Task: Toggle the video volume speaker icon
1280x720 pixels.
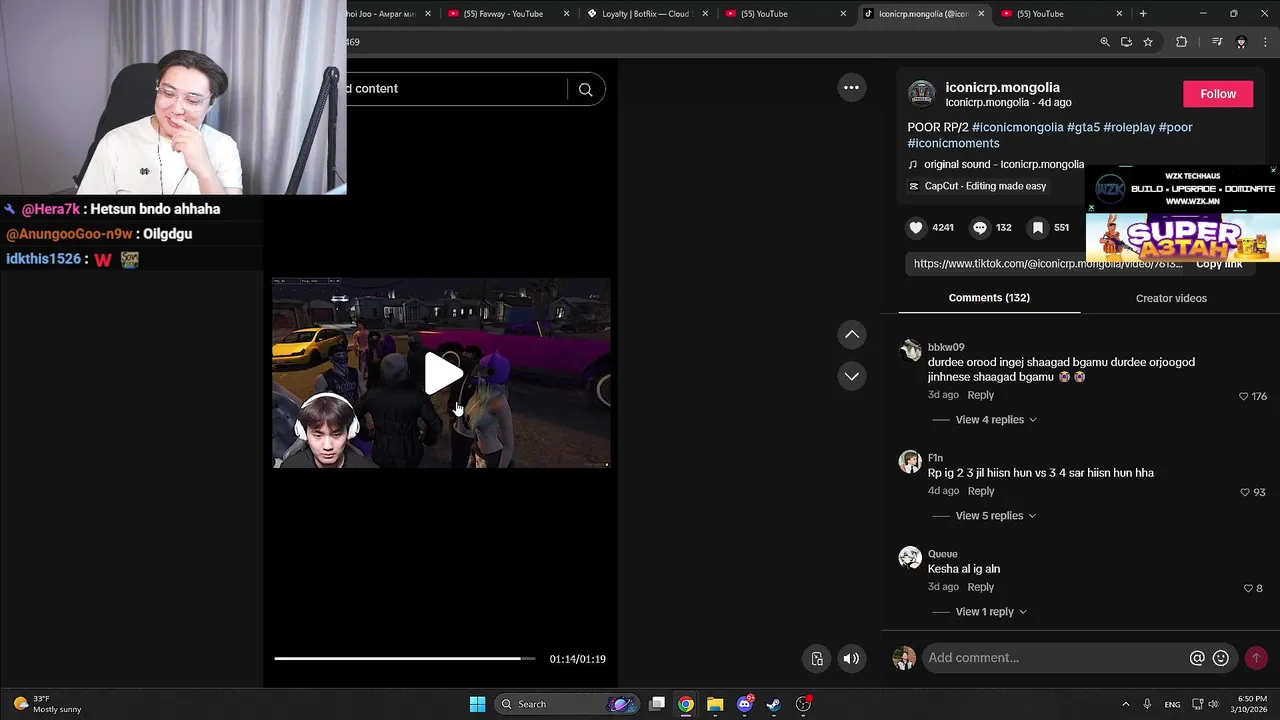Action: click(x=851, y=658)
